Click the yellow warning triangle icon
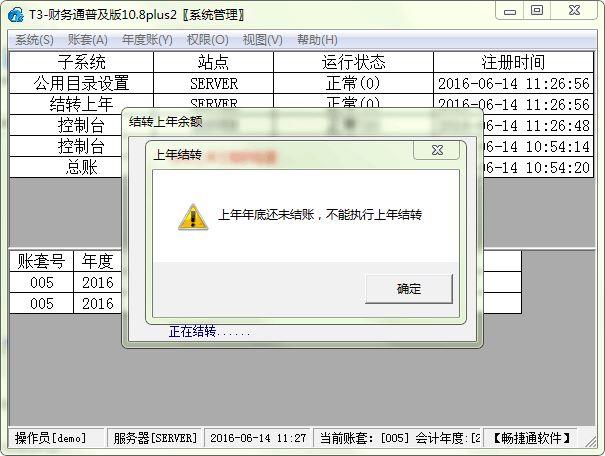The width and height of the screenshot is (605, 456). tap(193, 217)
